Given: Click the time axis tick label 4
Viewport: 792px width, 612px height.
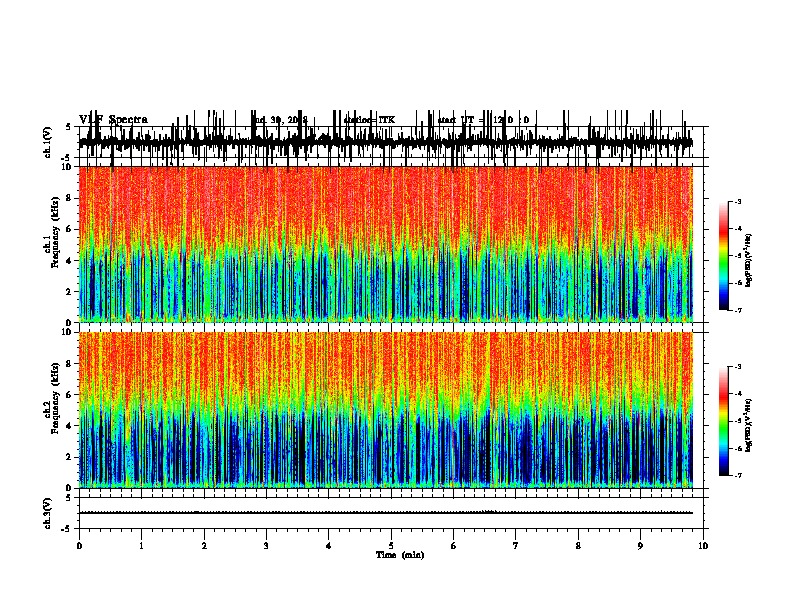Looking at the screenshot, I should [329, 546].
